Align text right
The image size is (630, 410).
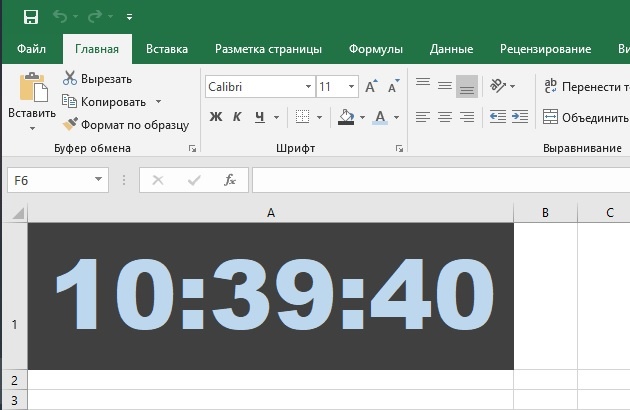point(467,117)
